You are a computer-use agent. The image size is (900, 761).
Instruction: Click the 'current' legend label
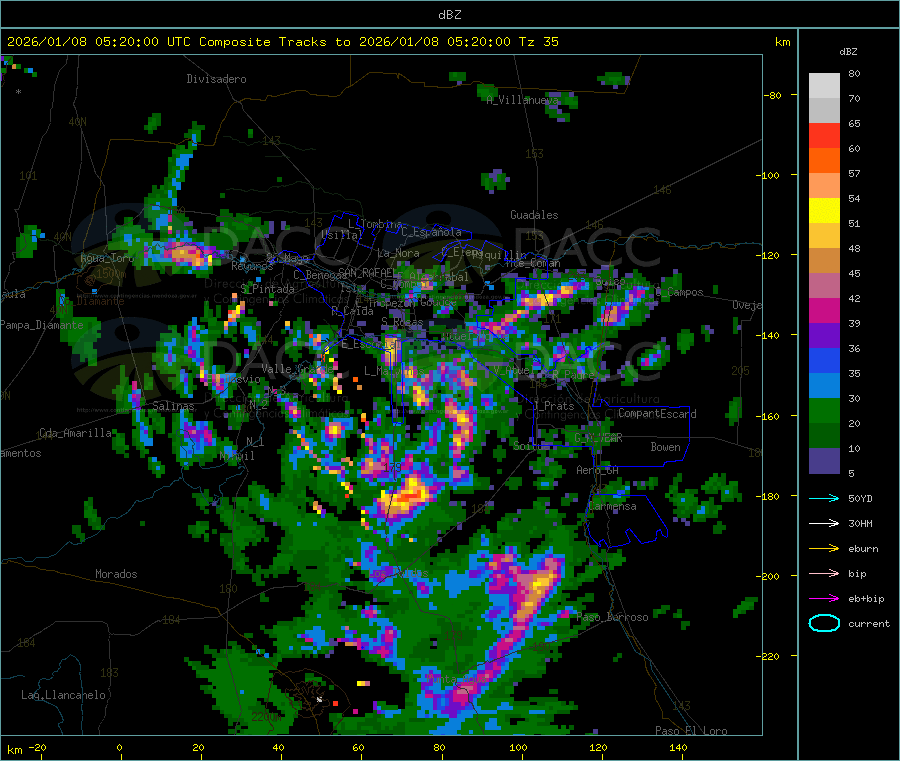point(869,623)
